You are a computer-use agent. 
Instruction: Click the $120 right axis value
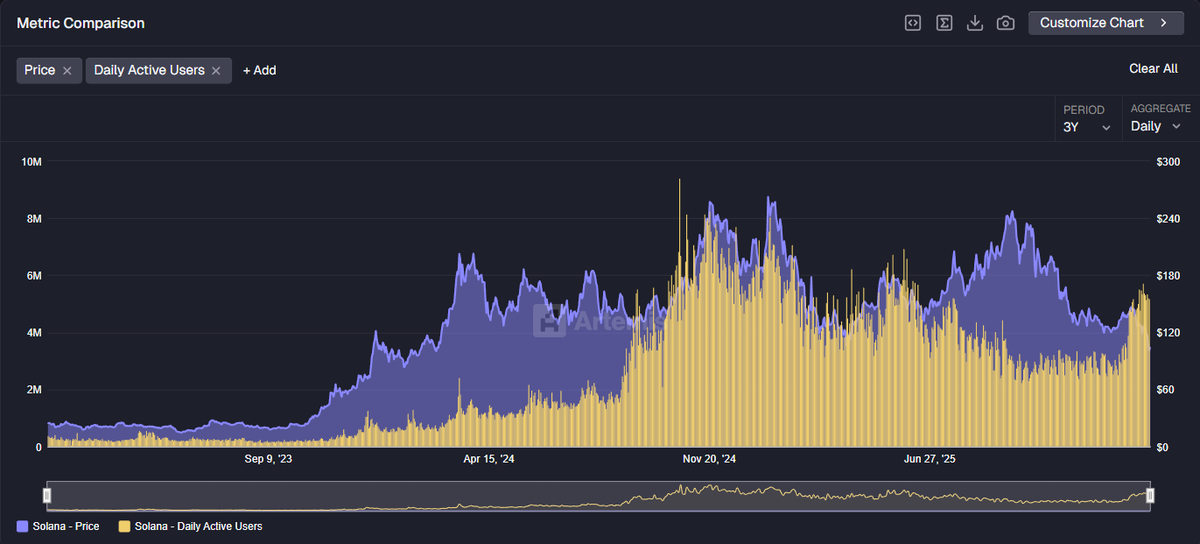(x=1168, y=333)
